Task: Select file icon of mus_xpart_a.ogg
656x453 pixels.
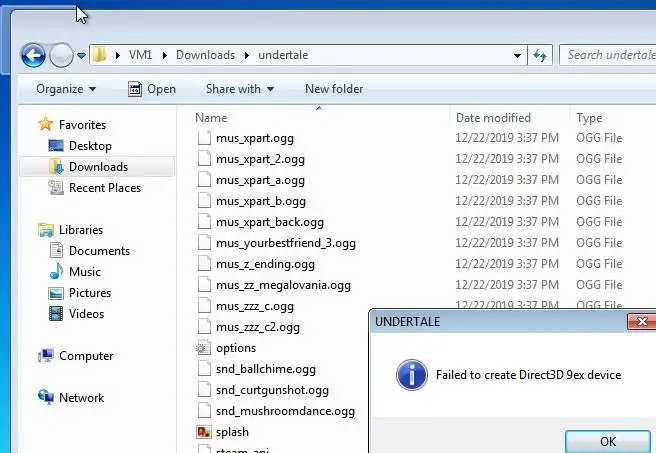Action: (x=204, y=180)
